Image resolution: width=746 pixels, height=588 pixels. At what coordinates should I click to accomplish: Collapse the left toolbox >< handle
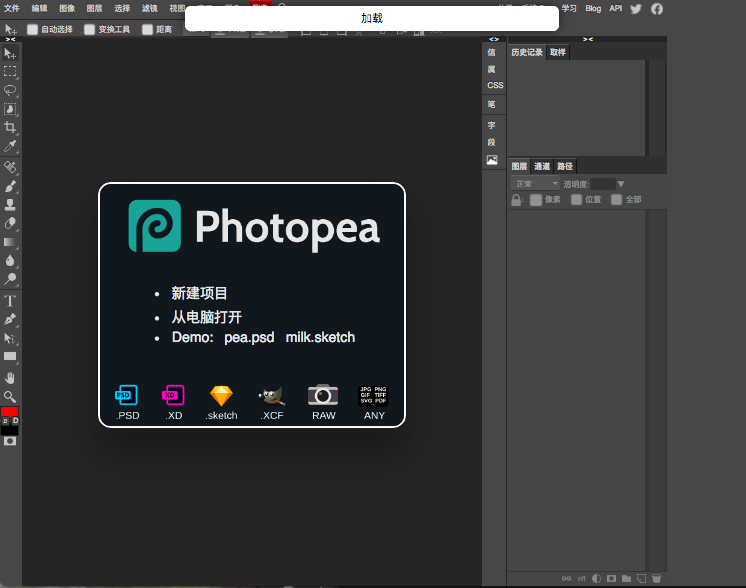(10, 39)
